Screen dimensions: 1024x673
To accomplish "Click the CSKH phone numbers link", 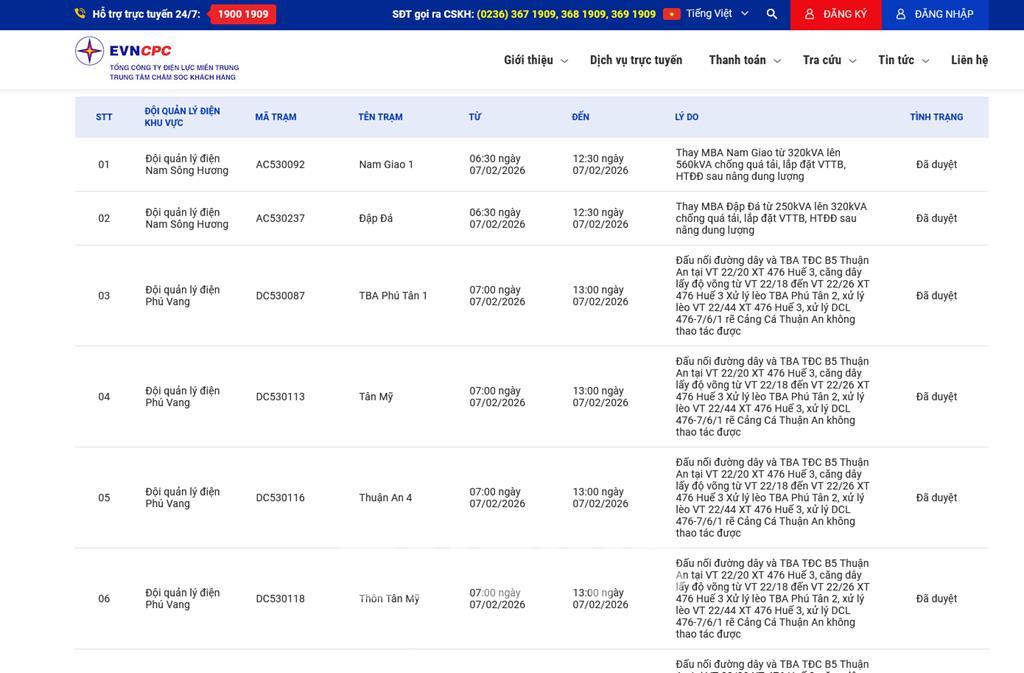I will (566, 14).
